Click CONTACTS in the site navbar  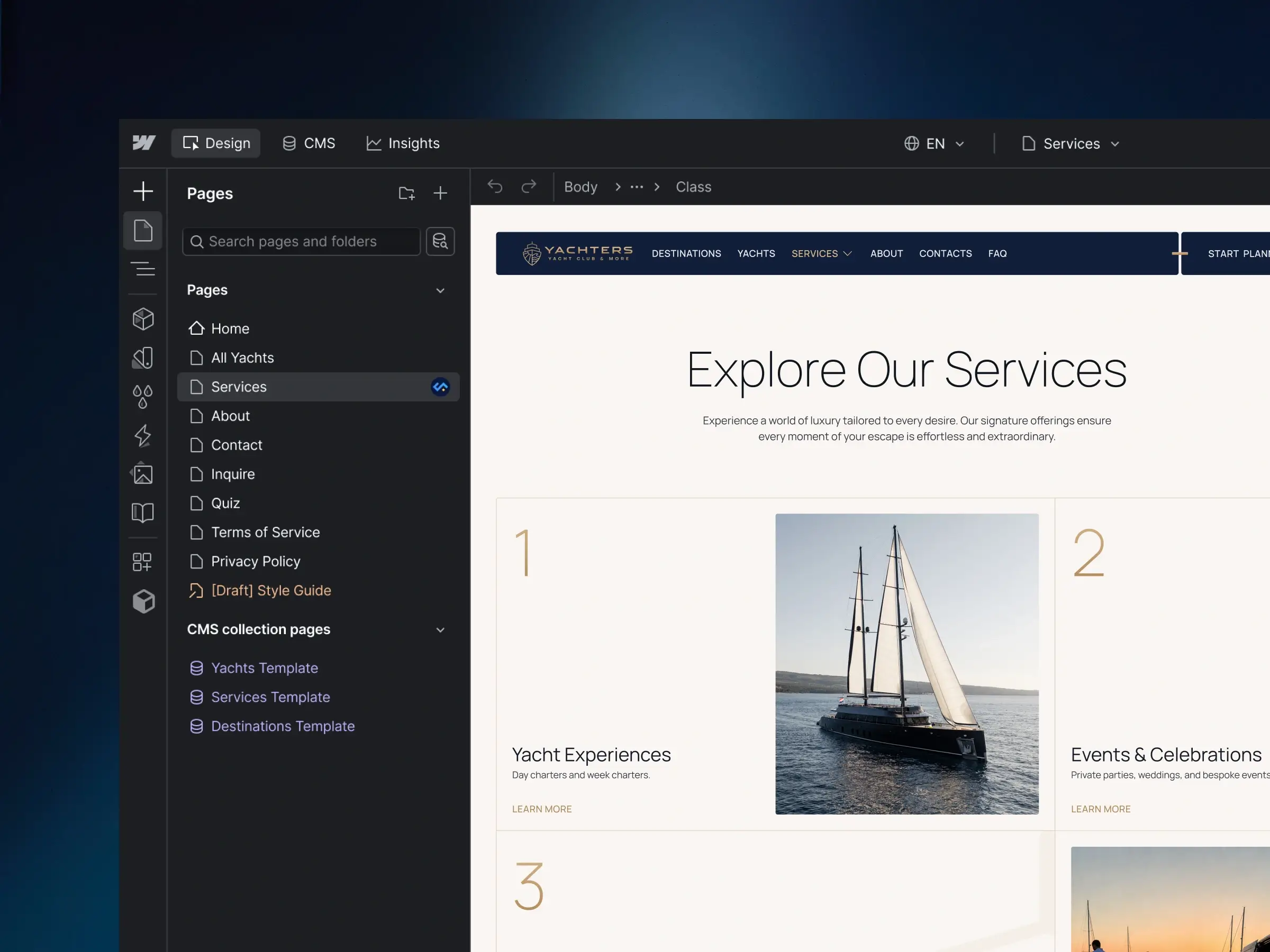tap(945, 254)
